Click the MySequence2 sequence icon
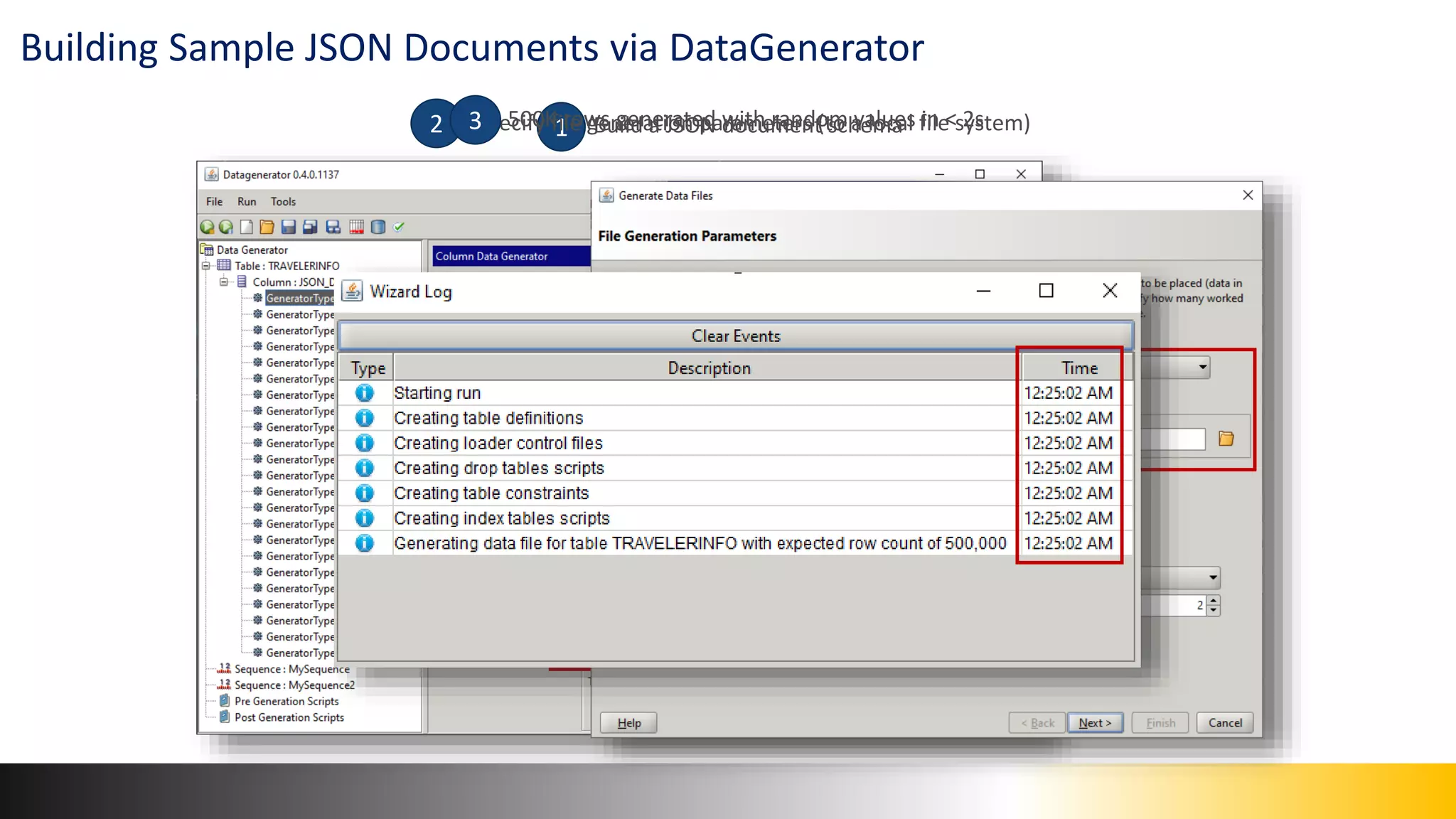This screenshot has width=1456, height=819. point(224,685)
